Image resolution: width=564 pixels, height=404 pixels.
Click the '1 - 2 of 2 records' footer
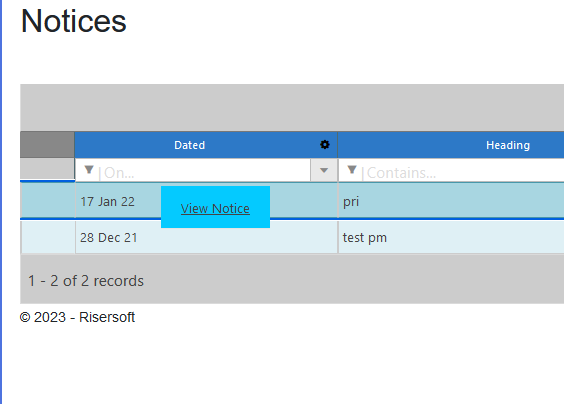(86, 281)
